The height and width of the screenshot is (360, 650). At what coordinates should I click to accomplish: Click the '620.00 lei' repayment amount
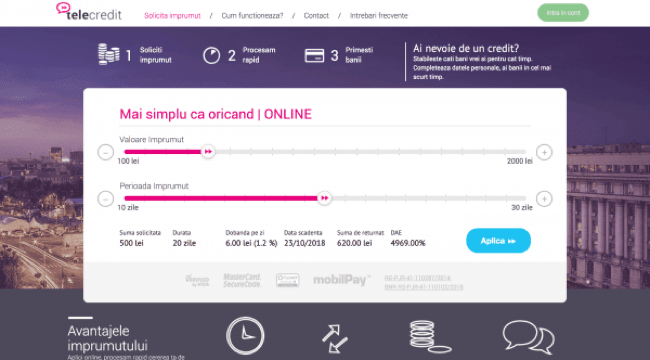pos(354,243)
